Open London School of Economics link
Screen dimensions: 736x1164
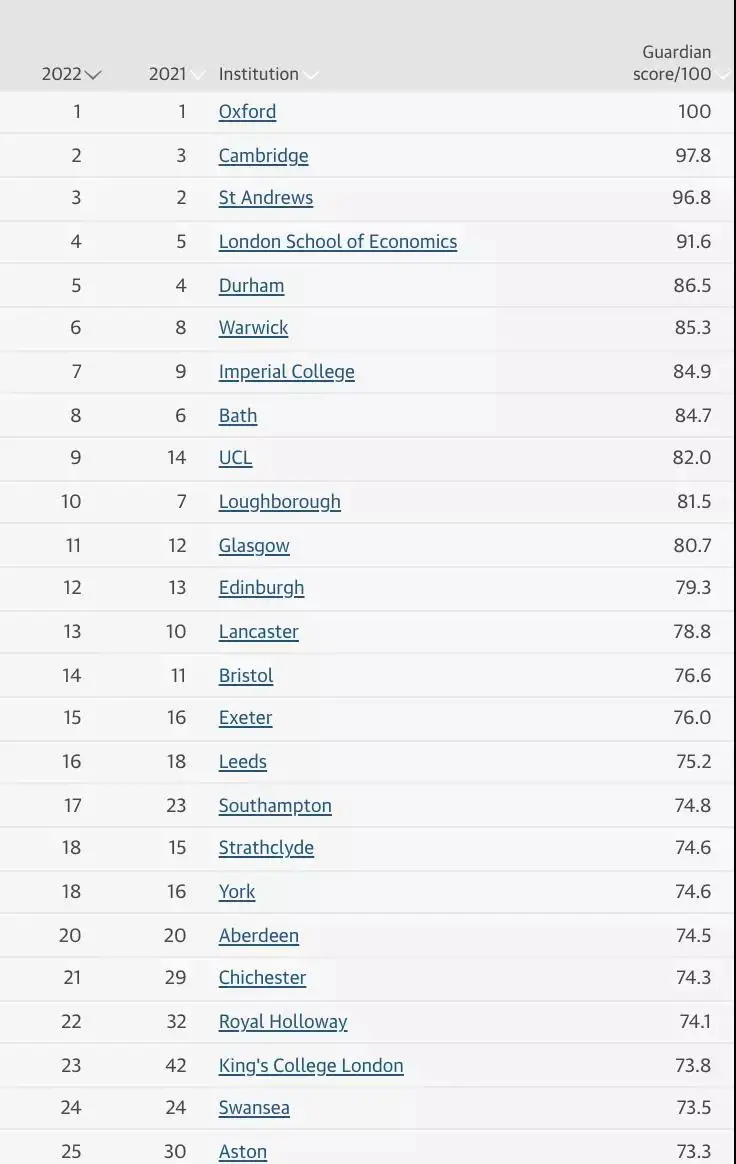click(338, 242)
